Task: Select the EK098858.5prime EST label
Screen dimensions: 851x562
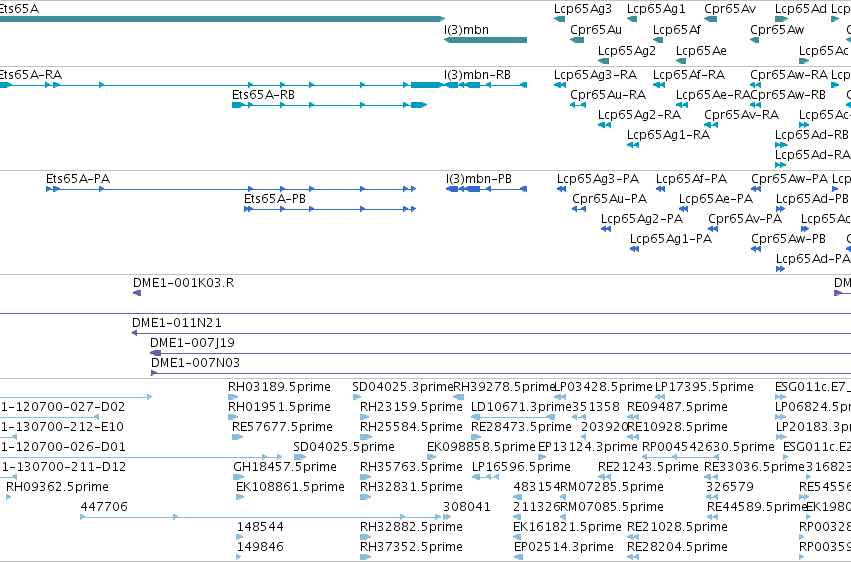Action: [481, 447]
